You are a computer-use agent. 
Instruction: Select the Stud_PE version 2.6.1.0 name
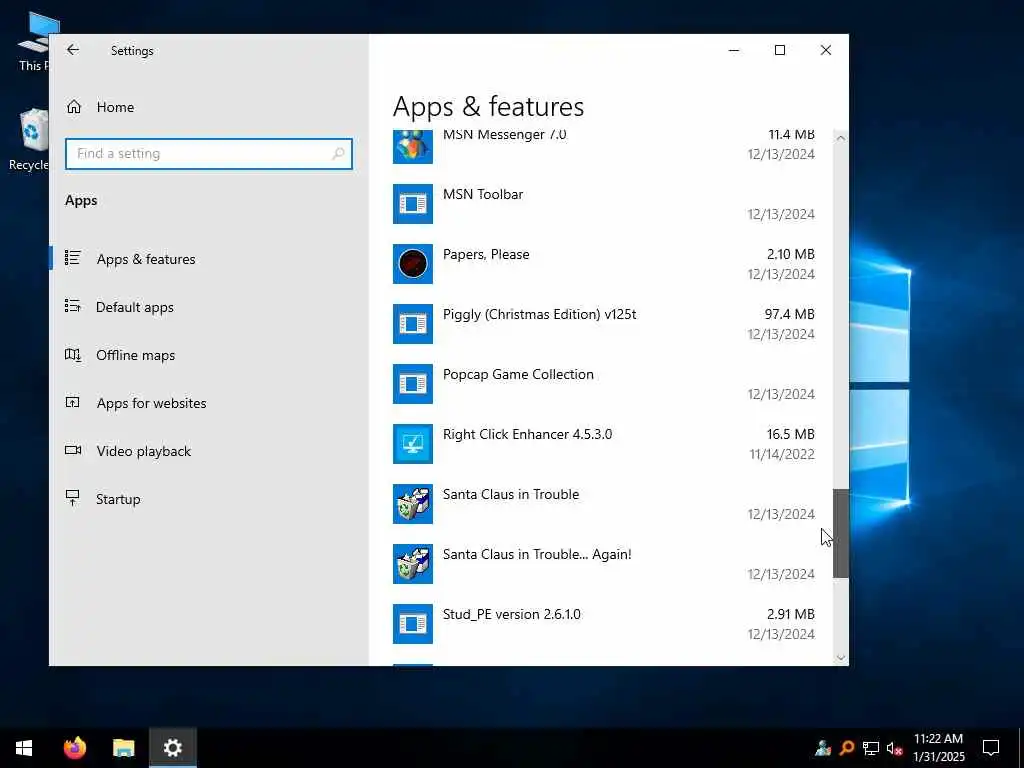pyautogui.click(x=511, y=615)
